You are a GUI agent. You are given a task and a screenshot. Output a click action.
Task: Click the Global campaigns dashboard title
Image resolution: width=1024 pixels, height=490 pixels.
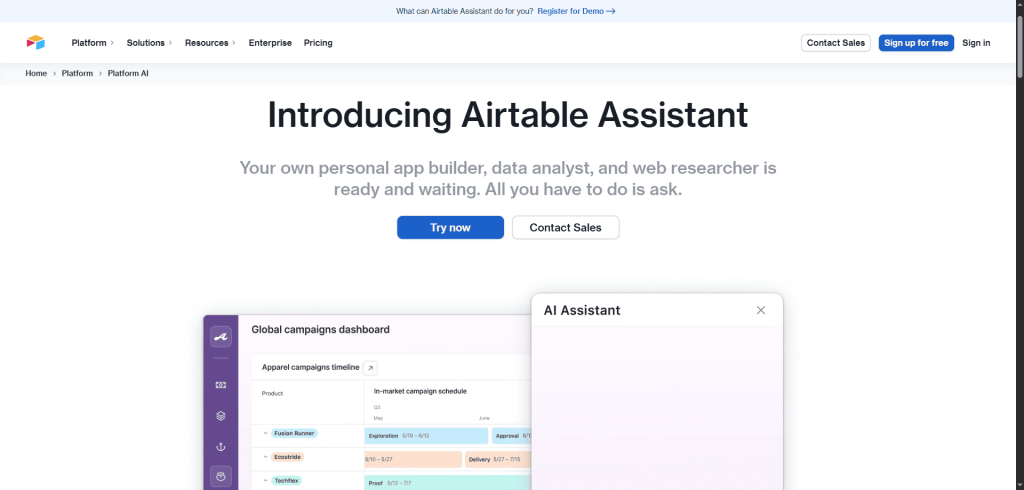320,329
